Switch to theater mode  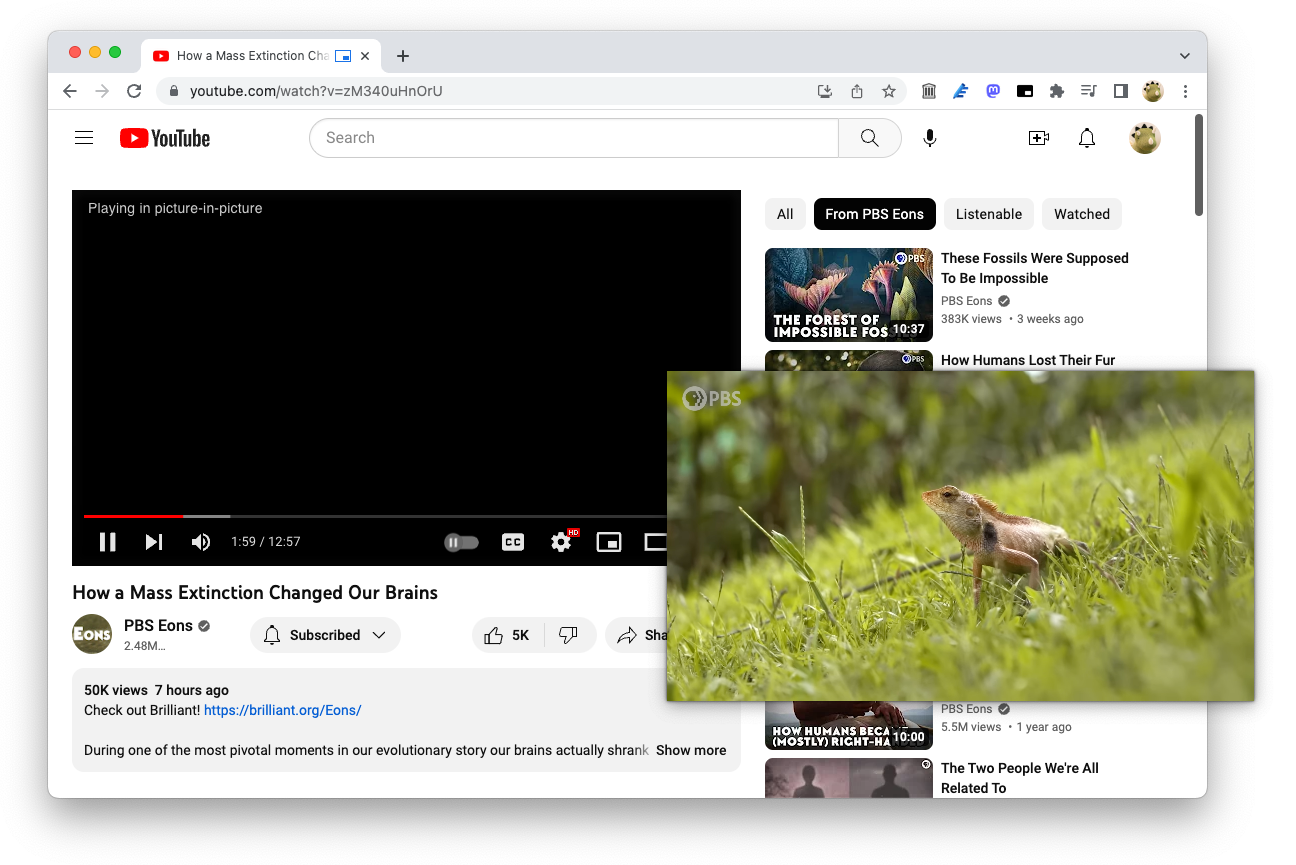coord(655,542)
